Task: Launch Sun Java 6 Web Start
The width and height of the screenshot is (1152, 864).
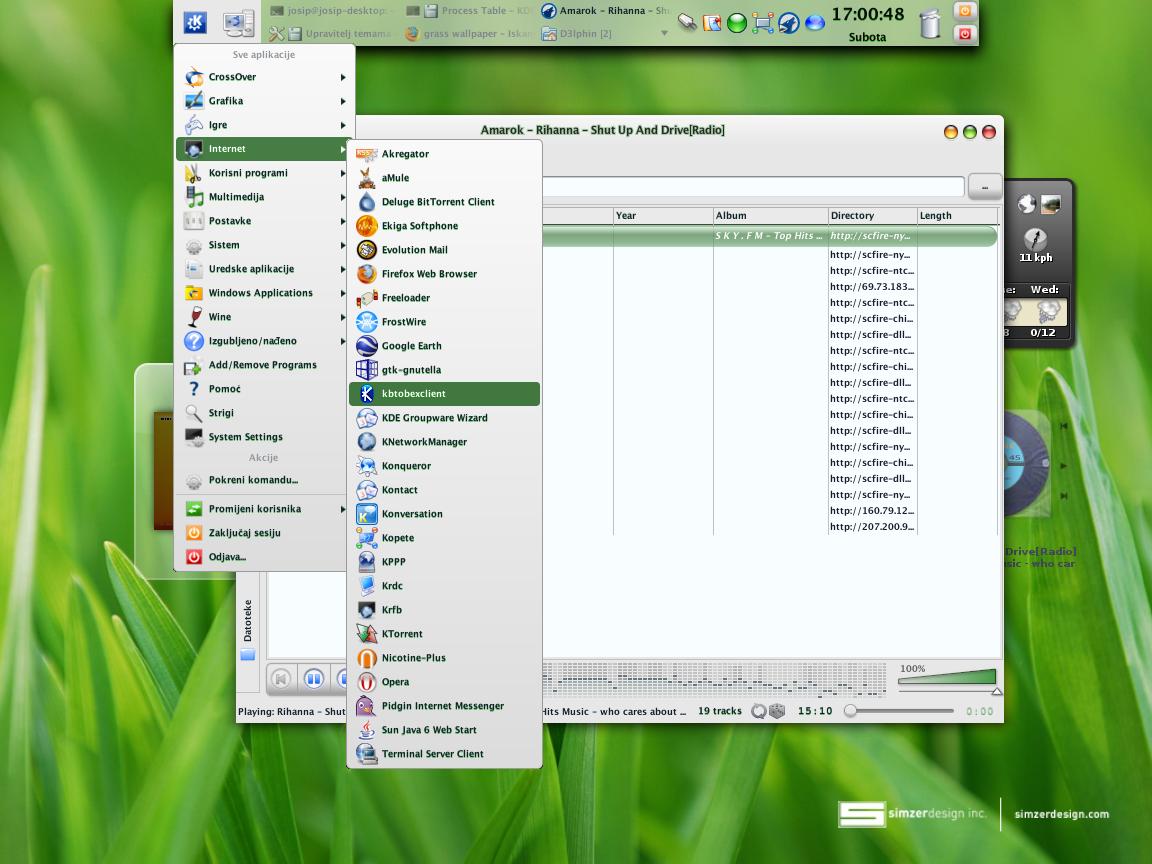Action: 444,730
